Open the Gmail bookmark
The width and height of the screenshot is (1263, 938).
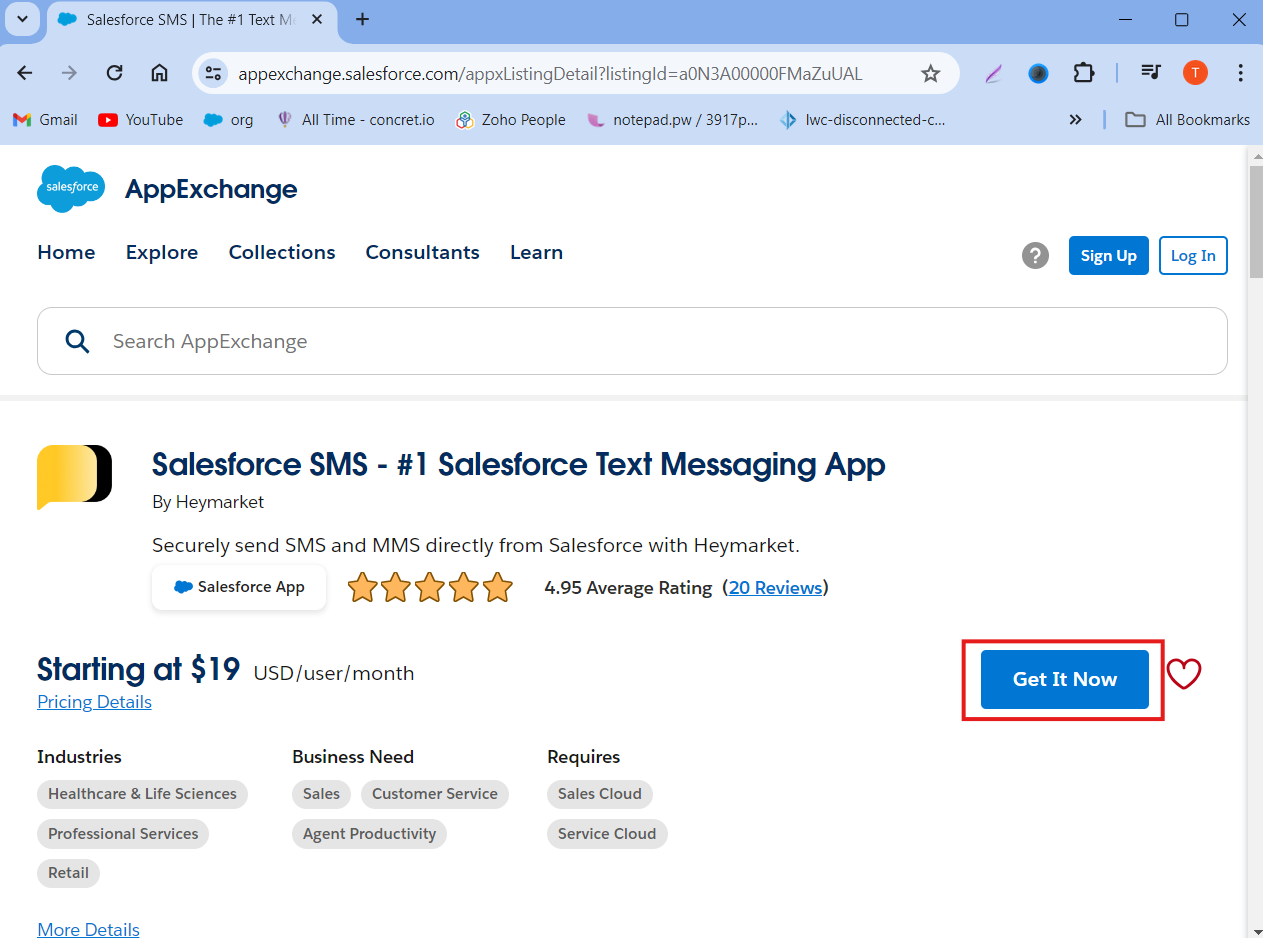[x=45, y=119]
